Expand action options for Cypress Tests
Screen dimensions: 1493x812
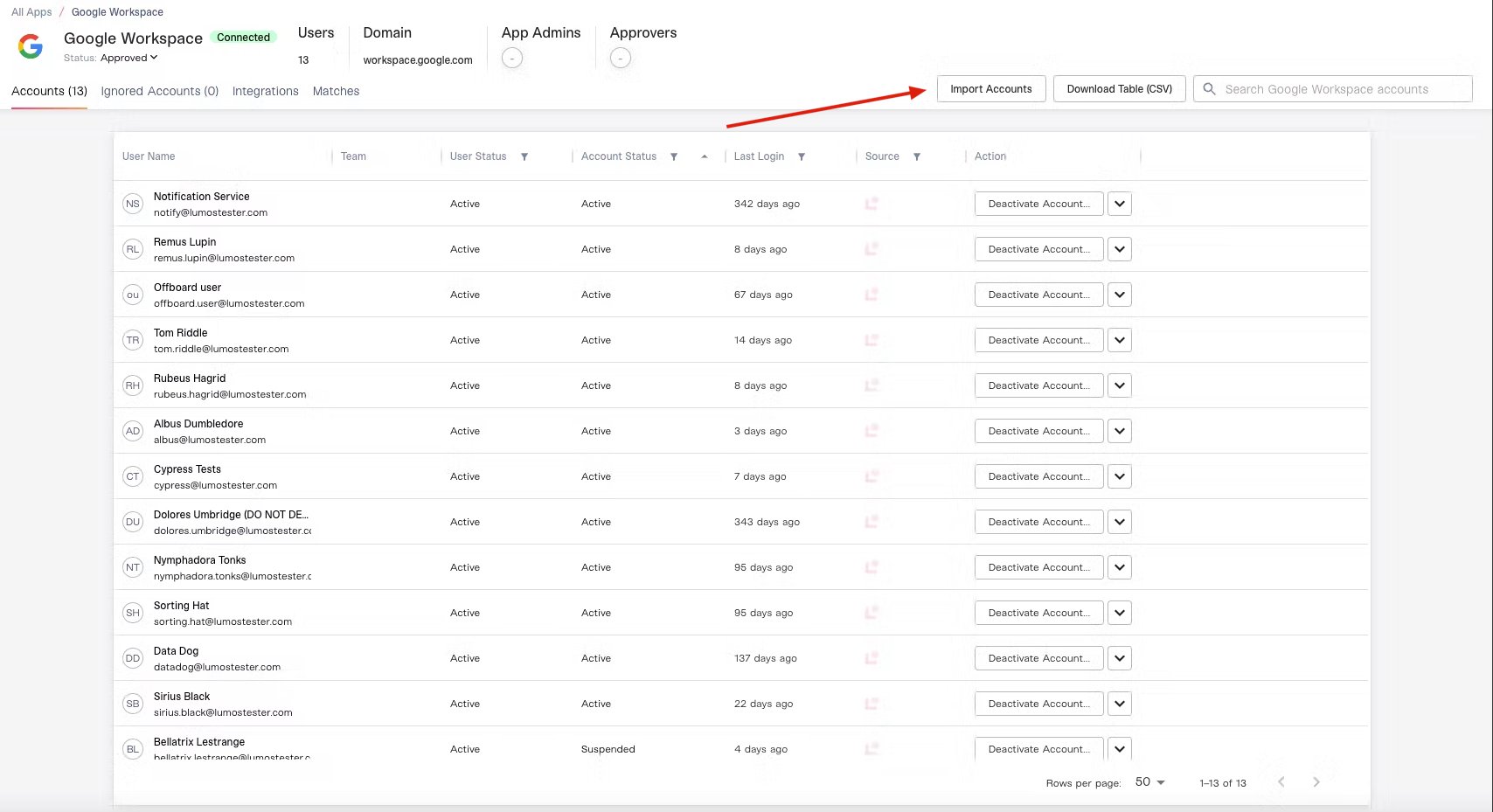1120,476
